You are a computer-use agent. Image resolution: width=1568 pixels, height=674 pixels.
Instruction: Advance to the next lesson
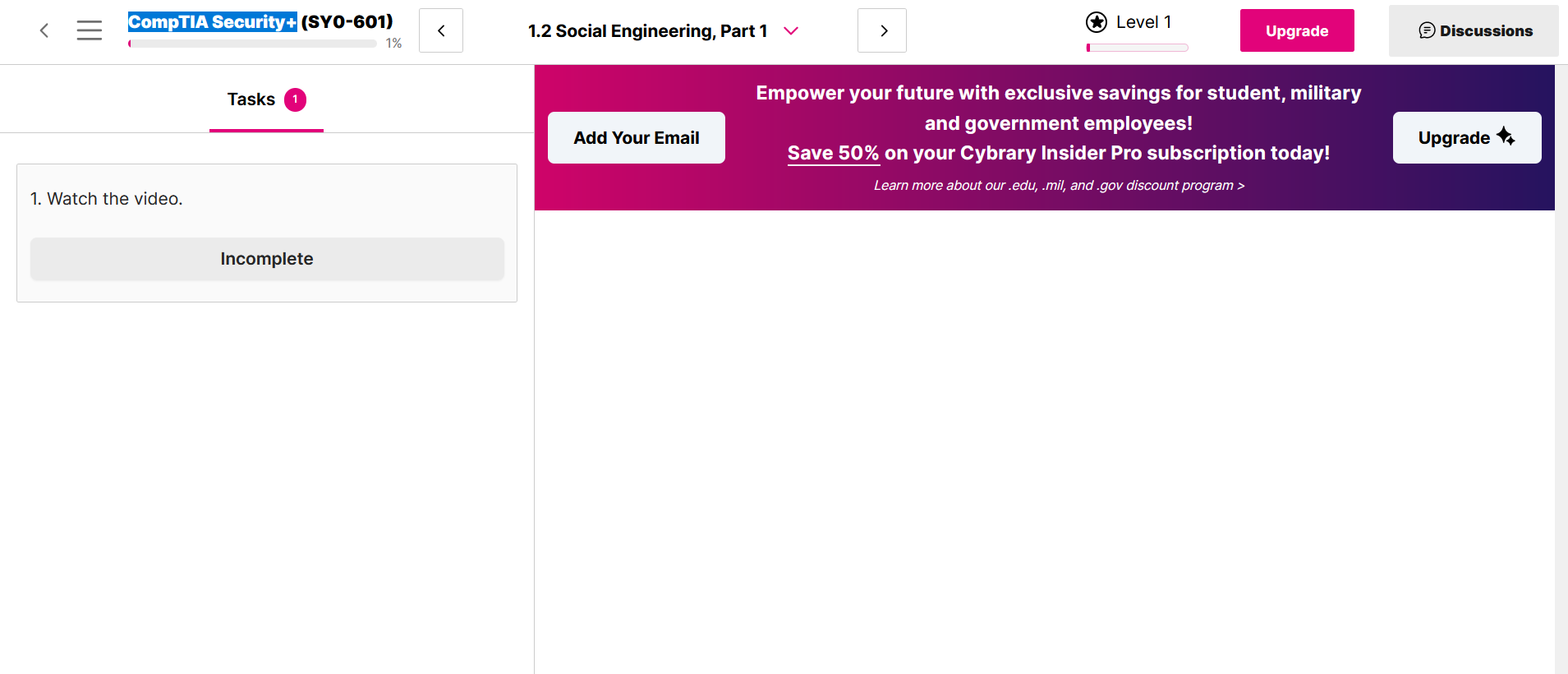click(882, 30)
